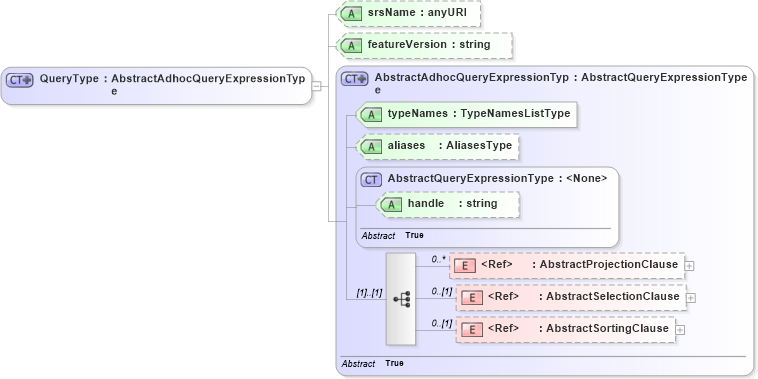Image resolution: width=758 pixels, height=379 pixels.
Task: Select the <Ref> : AbstractSortingClause label
Action: pyautogui.click(x=578, y=328)
